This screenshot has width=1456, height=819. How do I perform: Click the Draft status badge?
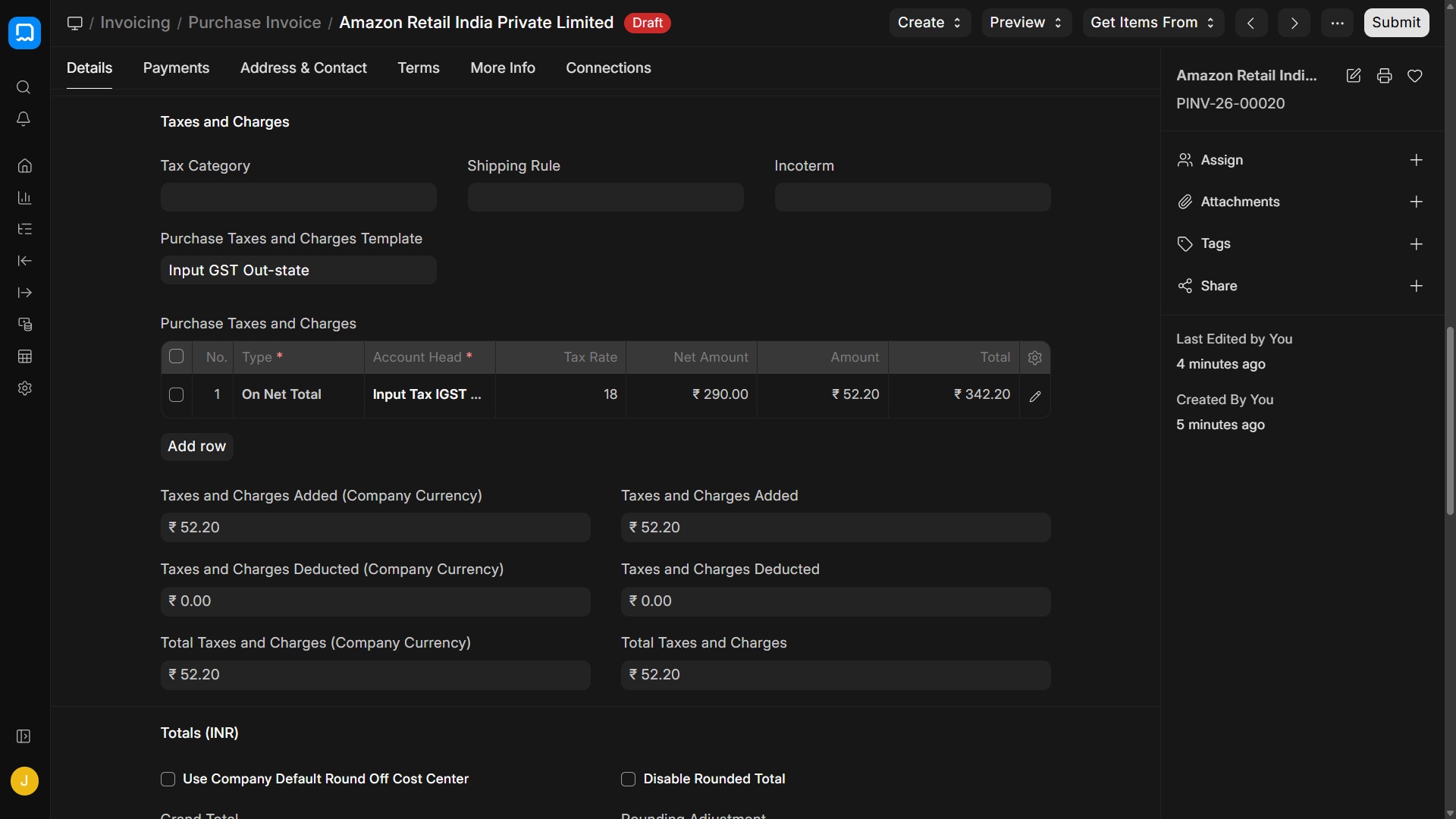click(647, 23)
